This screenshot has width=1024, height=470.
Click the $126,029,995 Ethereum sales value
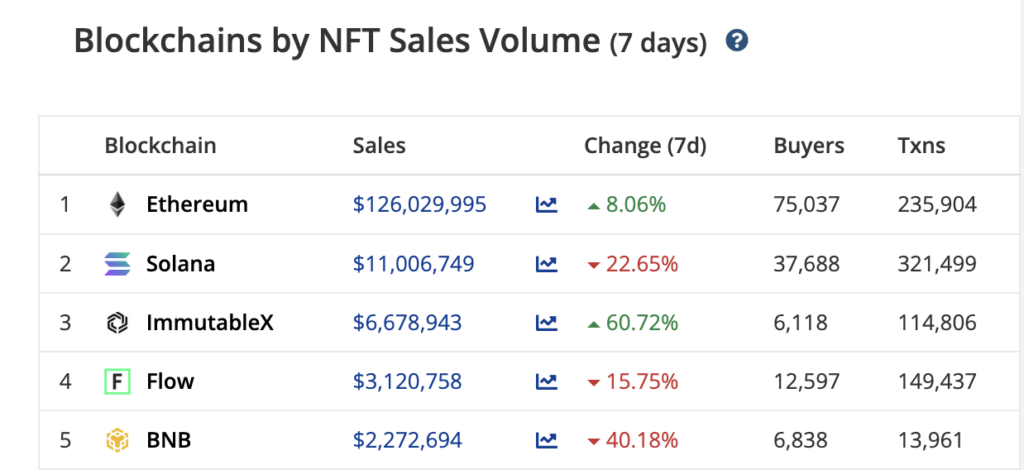pyautogui.click(x=420, y=205)
